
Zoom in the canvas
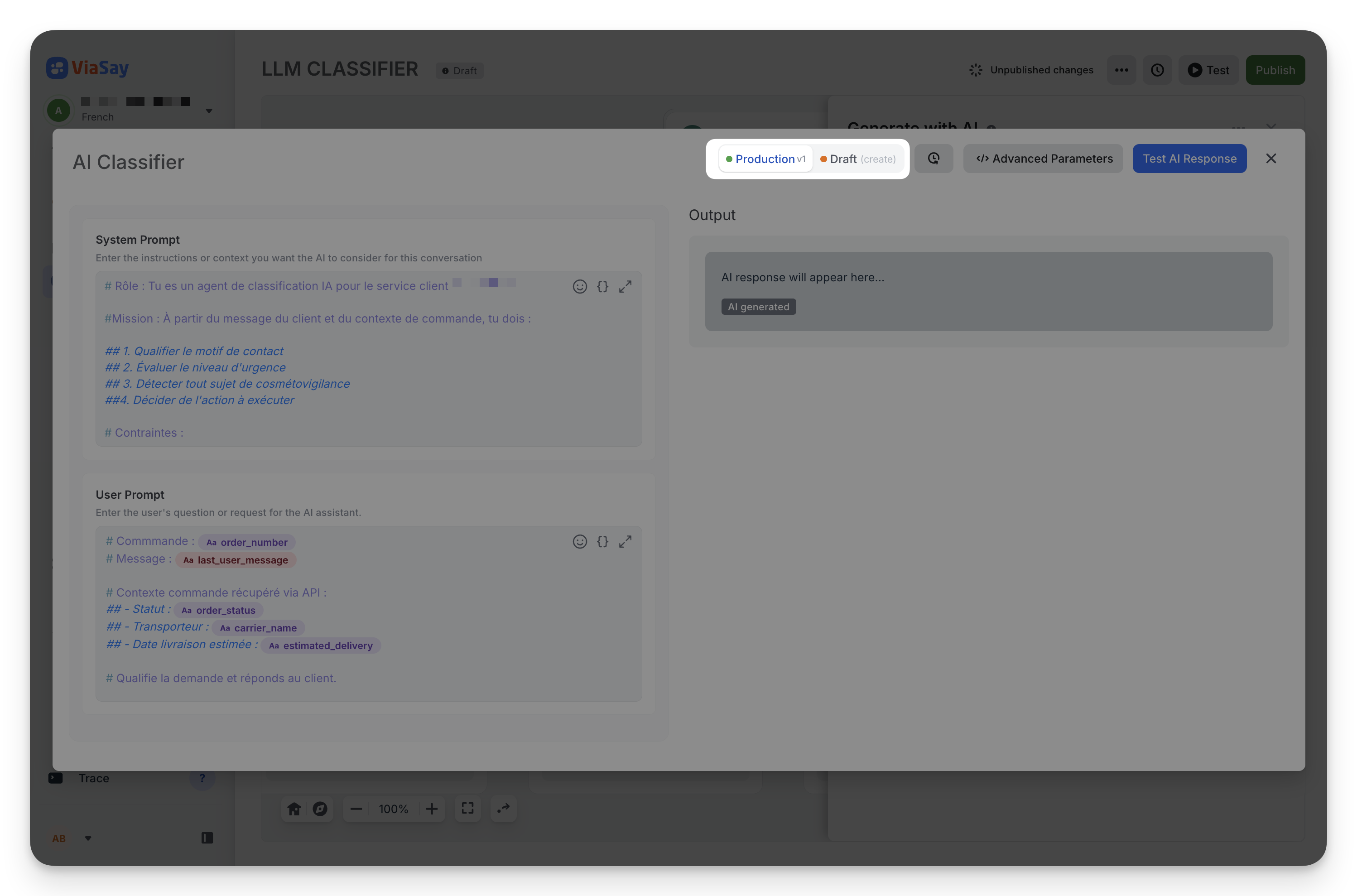tap(432, 809)
